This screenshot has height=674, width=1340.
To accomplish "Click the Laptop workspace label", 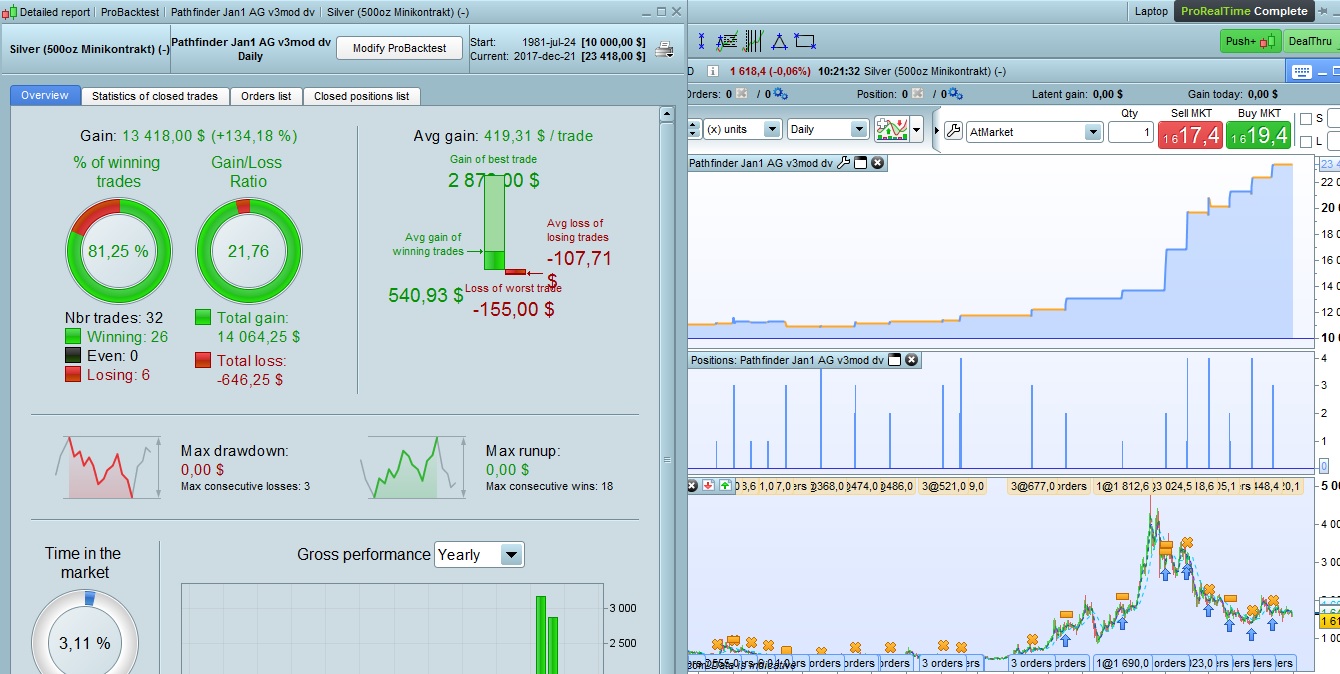I will pos(1151,11).
